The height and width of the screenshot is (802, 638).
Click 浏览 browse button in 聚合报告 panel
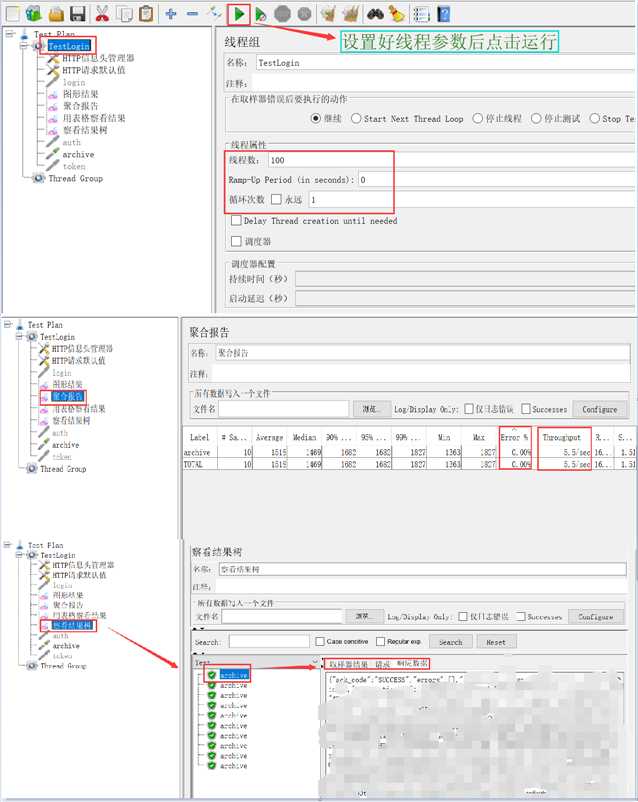tap(371, 409)
